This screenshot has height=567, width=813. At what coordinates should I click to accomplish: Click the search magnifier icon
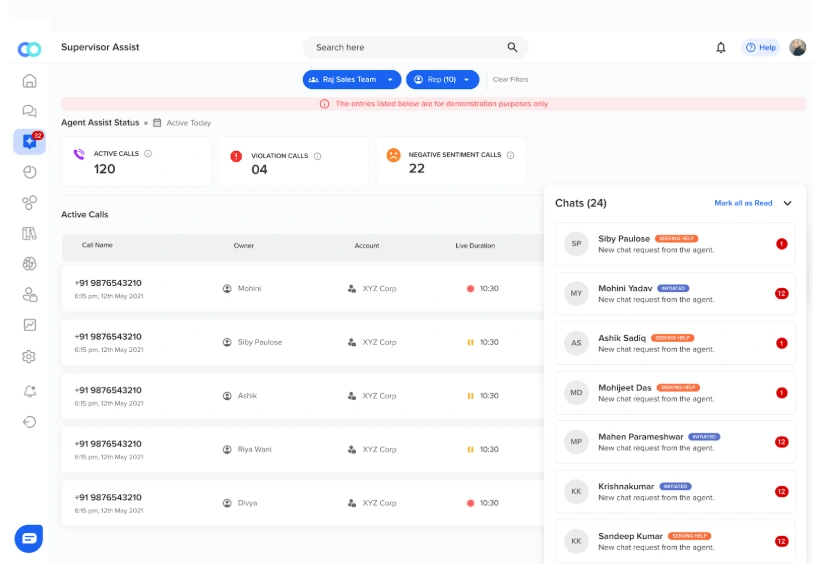coord(512,47)
